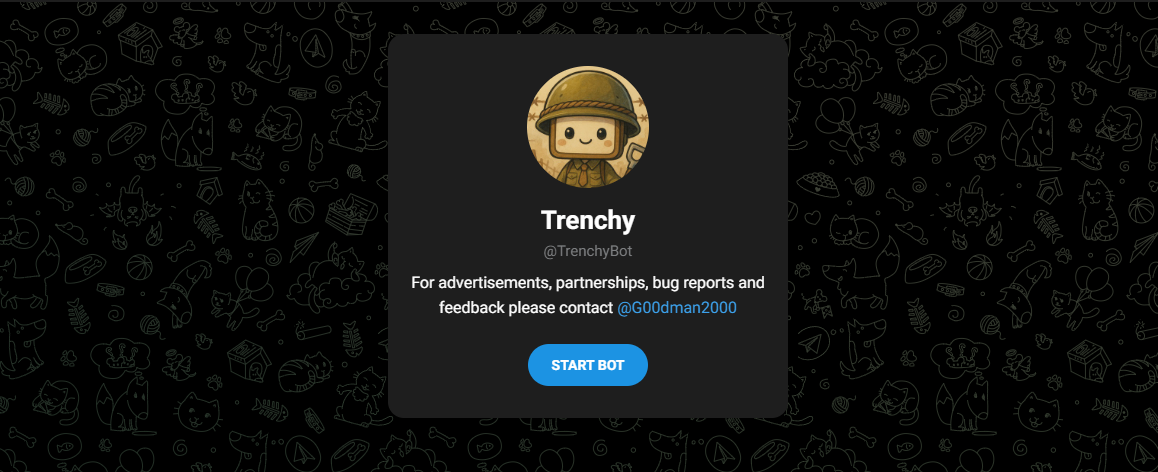This screenshot has height=472, width=1158.
Task: Click the smiling face of the avatar character
Action: (x=586, y=137)
